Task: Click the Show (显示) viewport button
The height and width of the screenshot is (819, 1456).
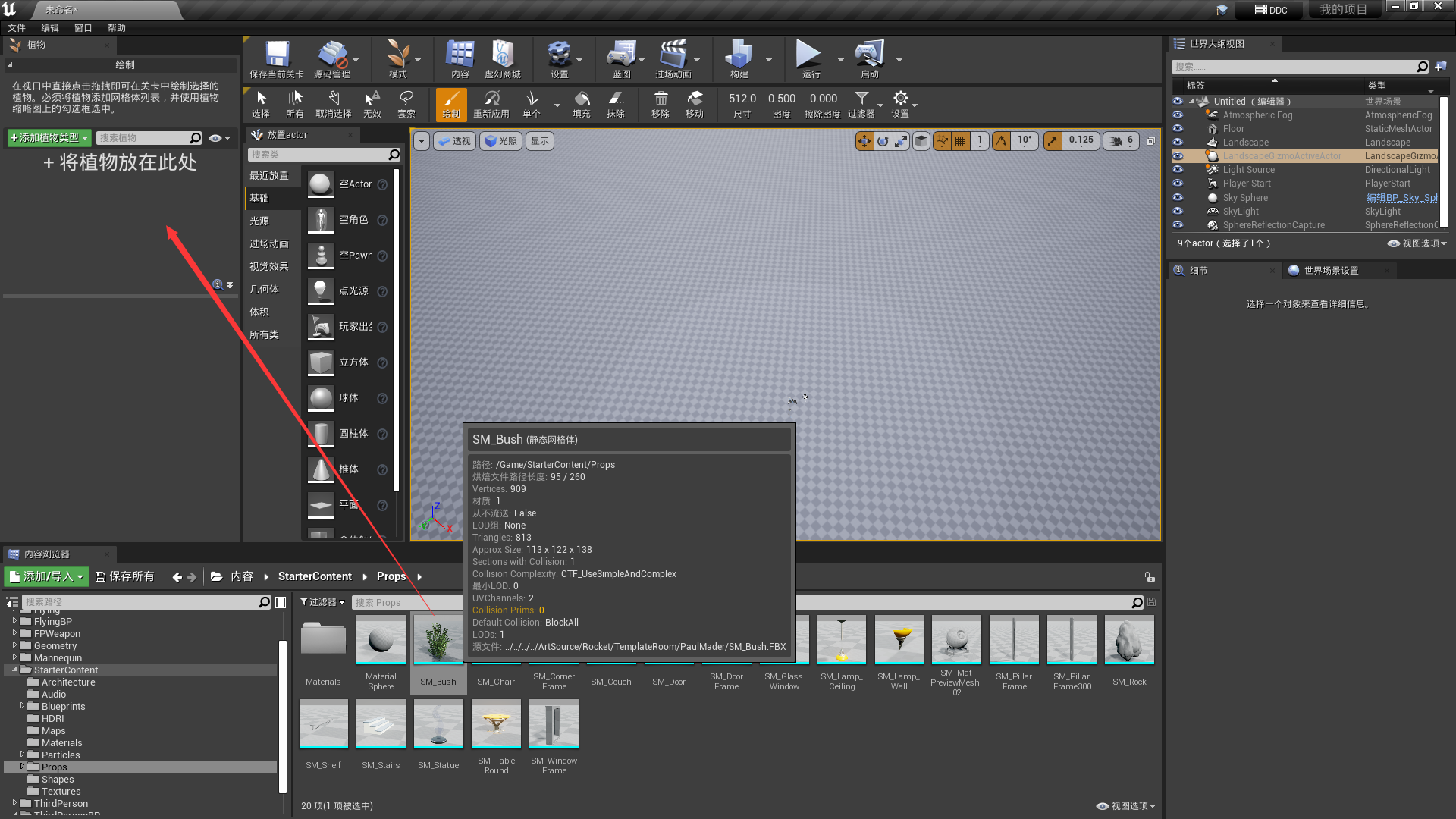Action: pos(540,141)
